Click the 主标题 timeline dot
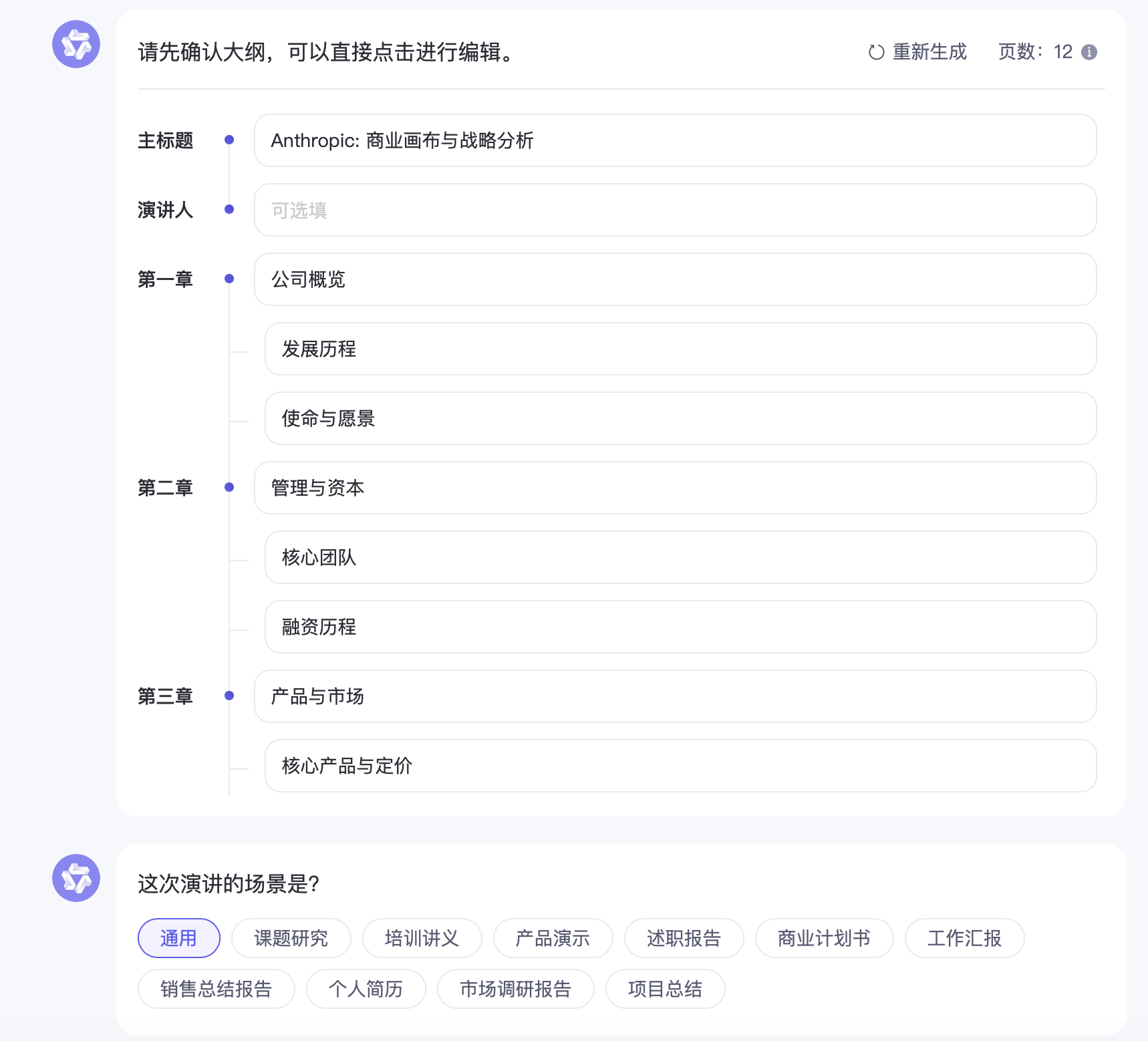Image resolution: width=1148 pixels, height=1041 pixels. click(229, 140)
